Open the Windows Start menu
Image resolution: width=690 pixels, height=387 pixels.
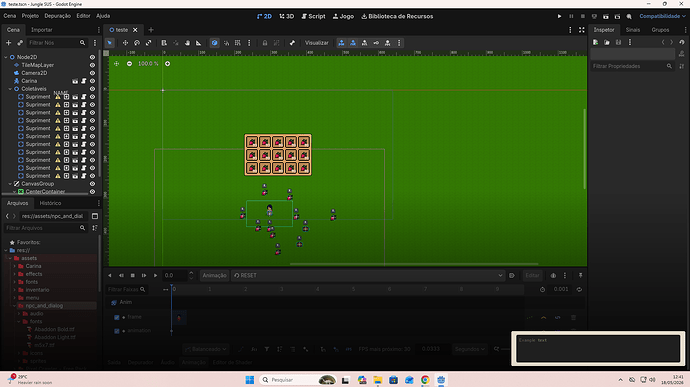[x=250, y=380]
